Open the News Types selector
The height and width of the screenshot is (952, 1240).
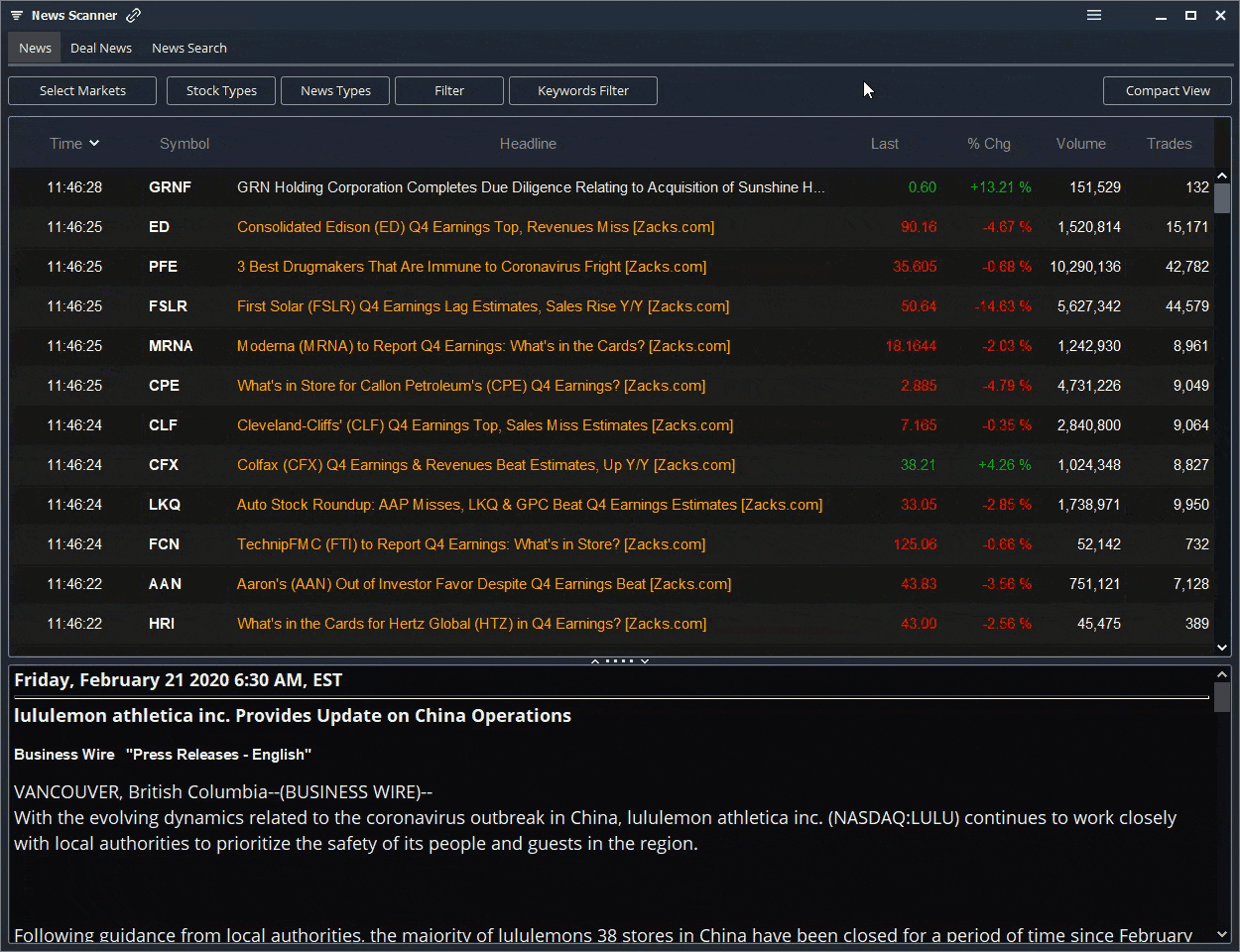point(334,90)
